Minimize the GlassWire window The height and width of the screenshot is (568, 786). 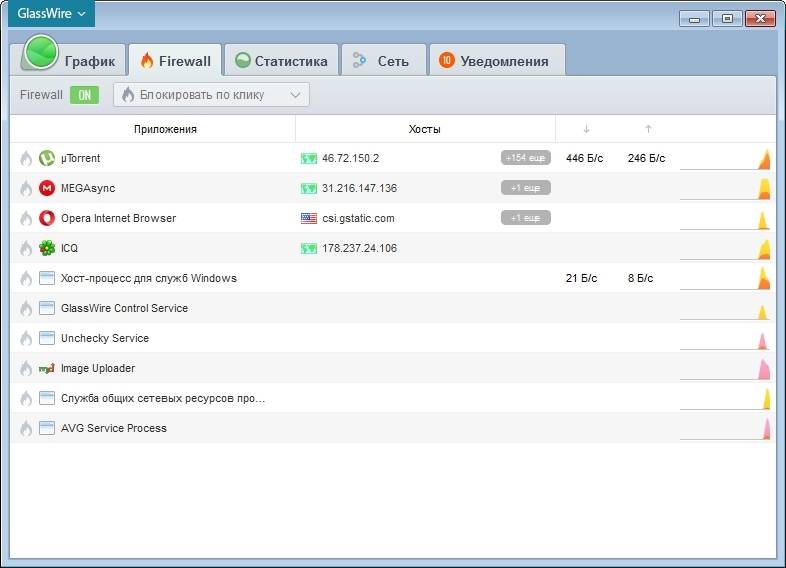click(694, 19)
